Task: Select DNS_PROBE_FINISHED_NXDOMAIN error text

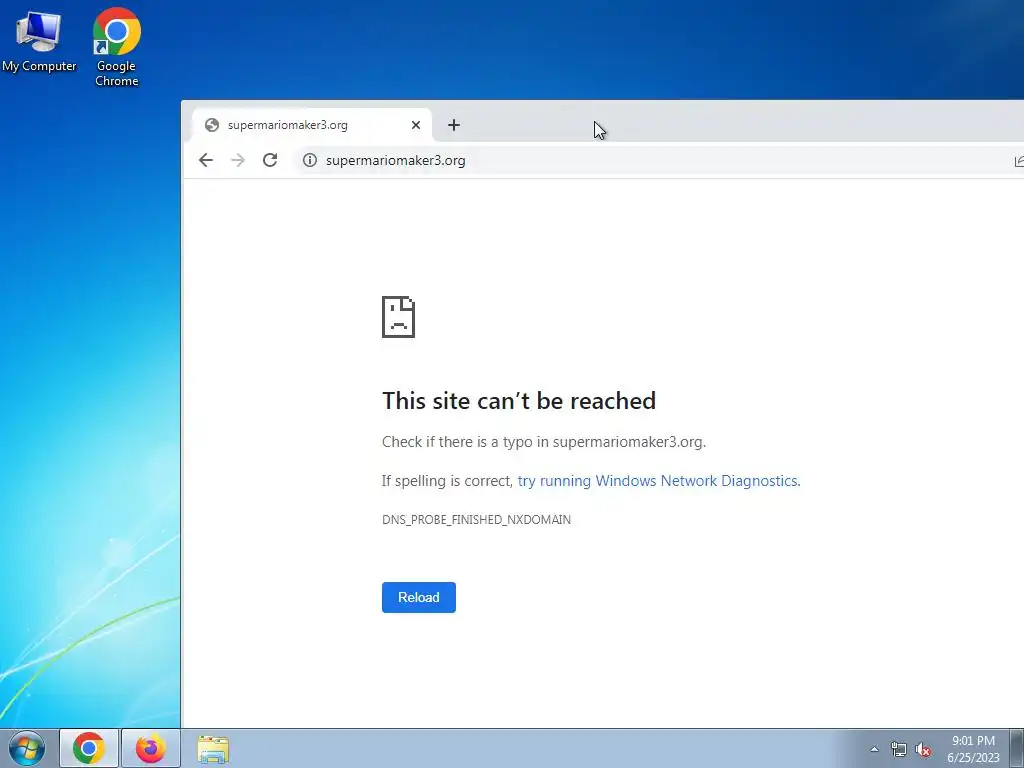Action: tap(476, 520)
